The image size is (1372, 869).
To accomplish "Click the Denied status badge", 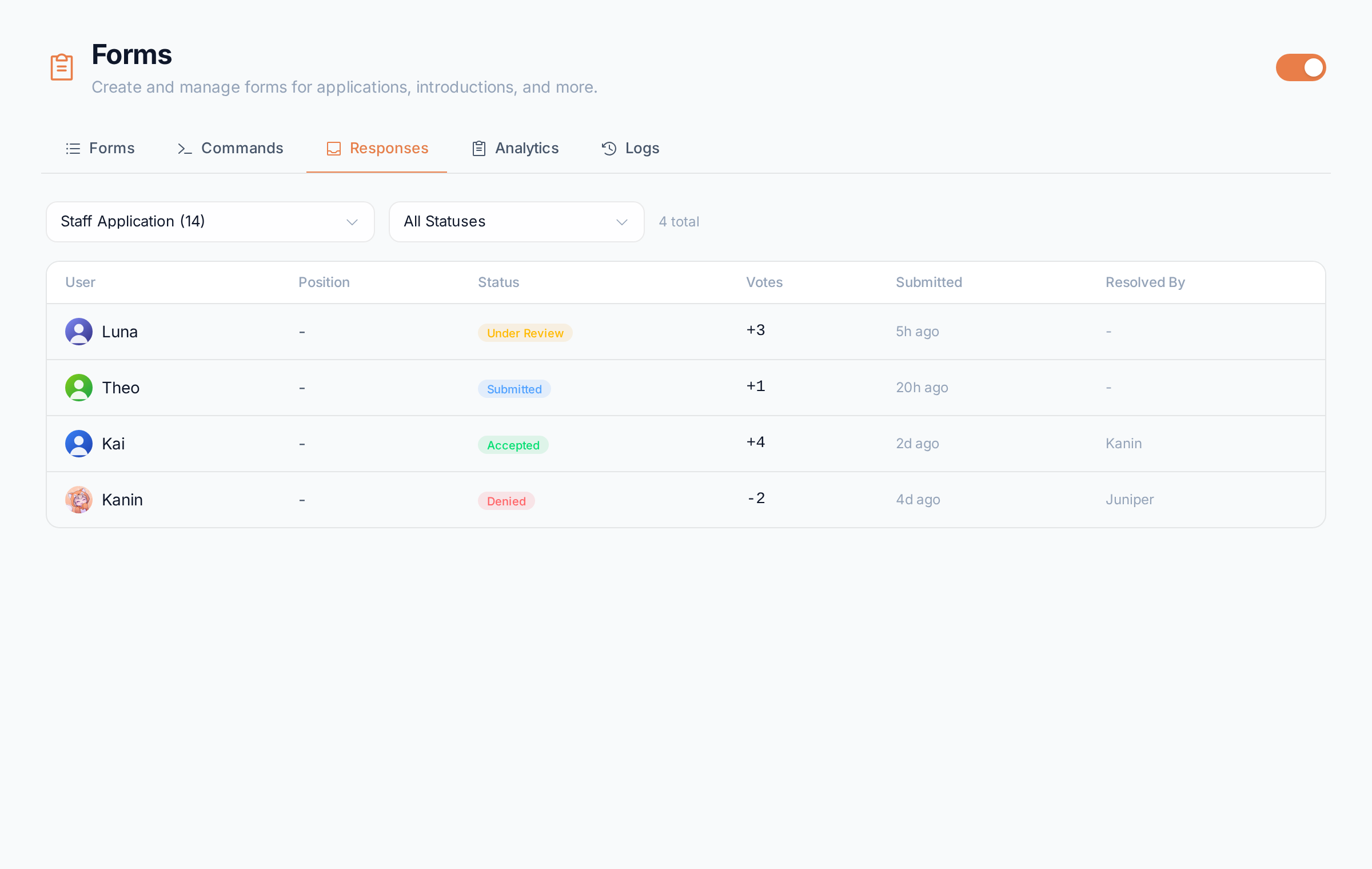I will (x=506, y=501).
